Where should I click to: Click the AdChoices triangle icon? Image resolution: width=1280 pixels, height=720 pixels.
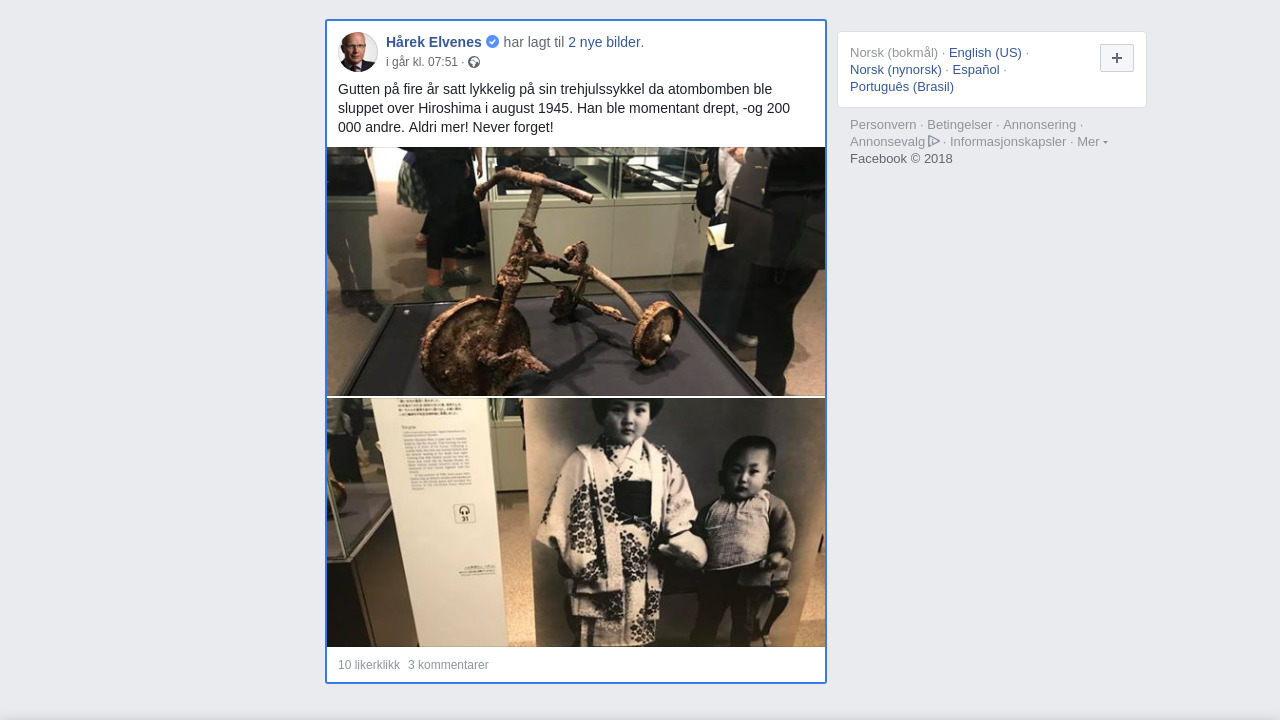(934, 141)
